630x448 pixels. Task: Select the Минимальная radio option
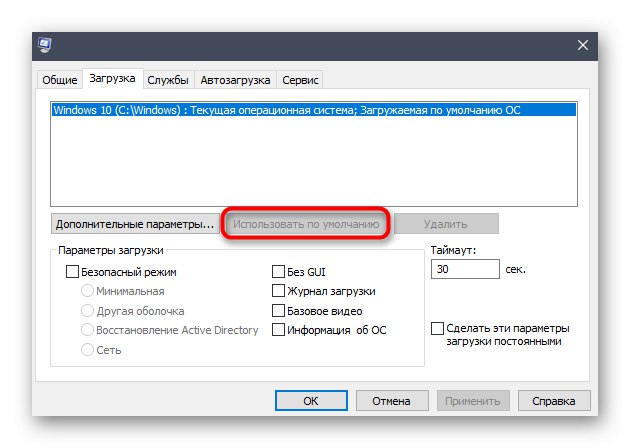pyautogui.click(x=87, y=290)
